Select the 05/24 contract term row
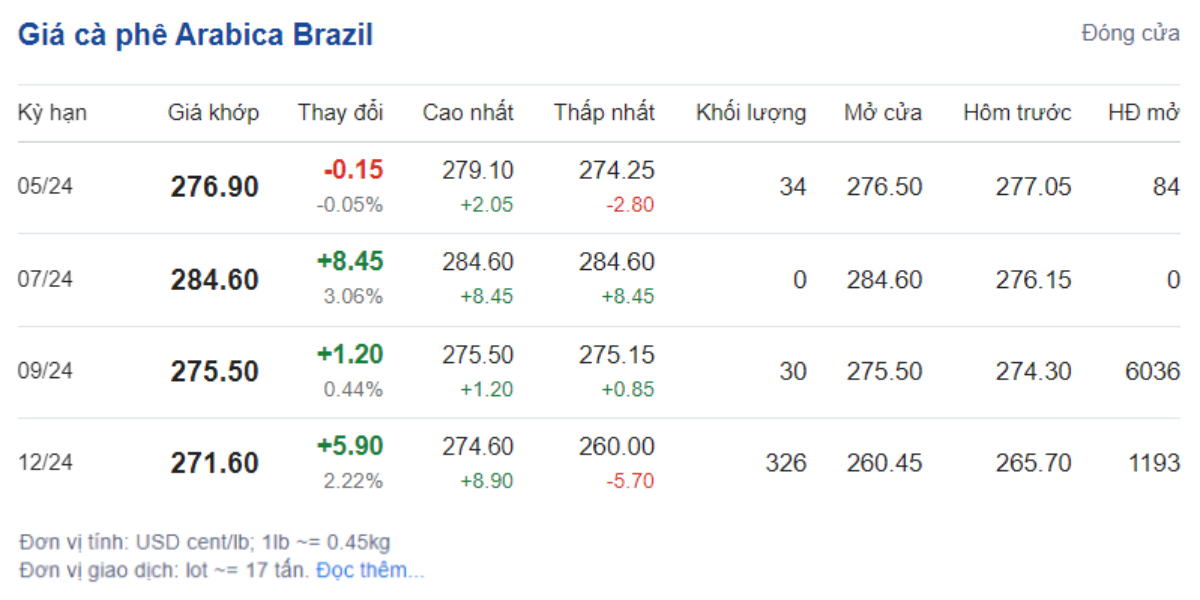 click(x=45, y=187)
